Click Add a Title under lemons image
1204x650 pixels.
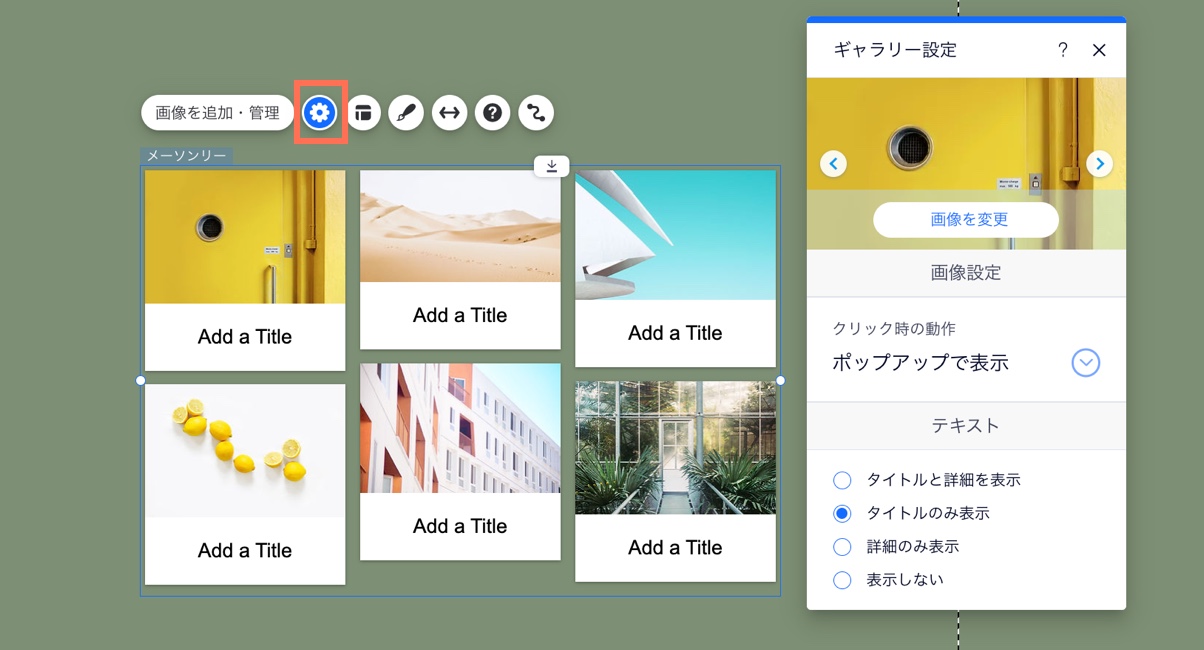(x=245, y=551)
